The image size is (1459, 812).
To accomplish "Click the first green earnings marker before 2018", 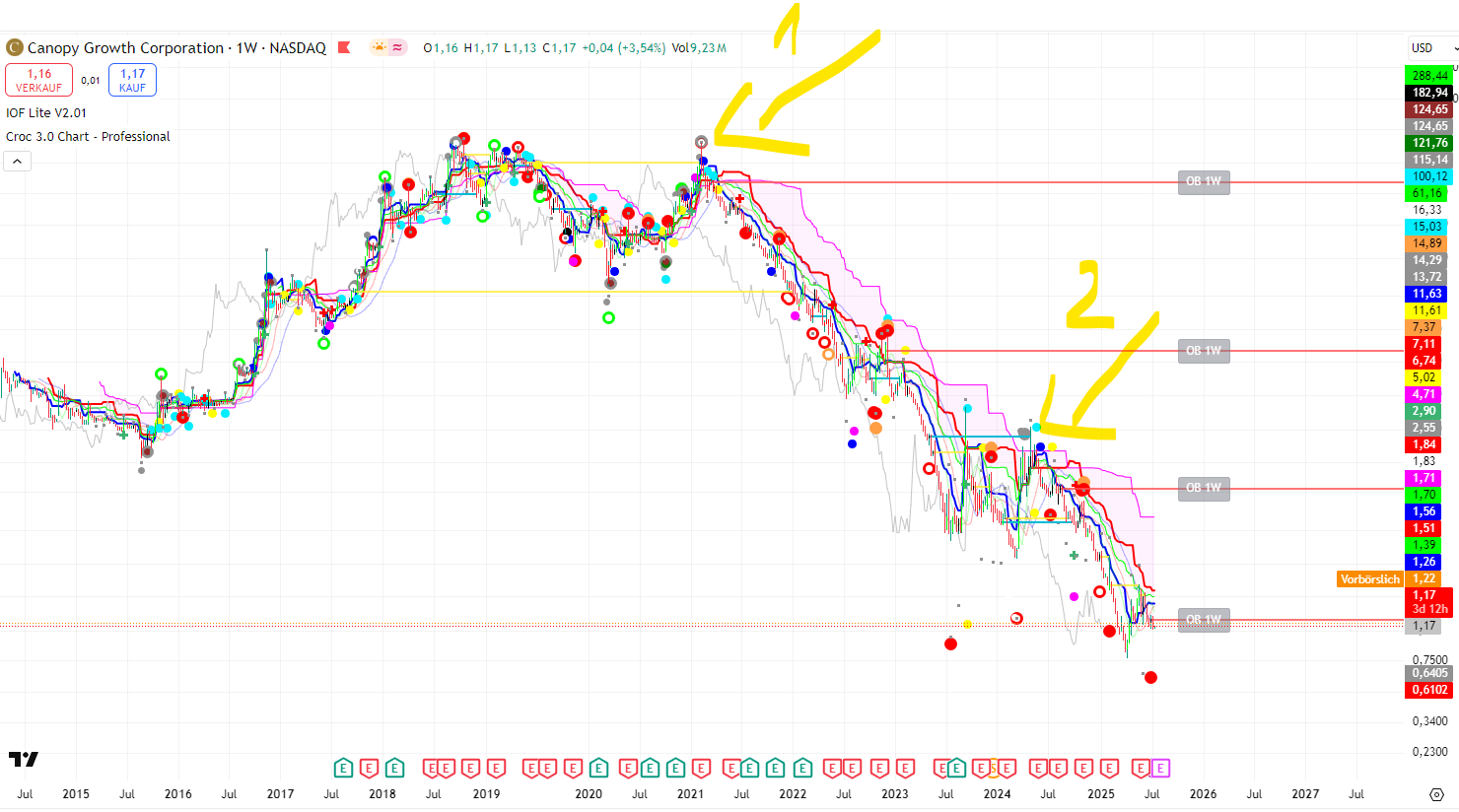I will [343, 768].
